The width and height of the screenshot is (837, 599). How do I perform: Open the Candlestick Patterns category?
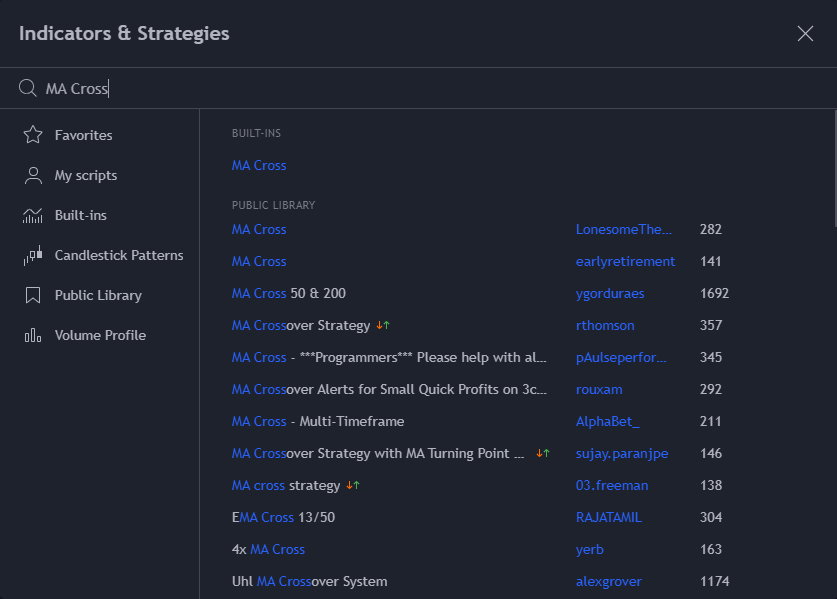coord(119,255)
